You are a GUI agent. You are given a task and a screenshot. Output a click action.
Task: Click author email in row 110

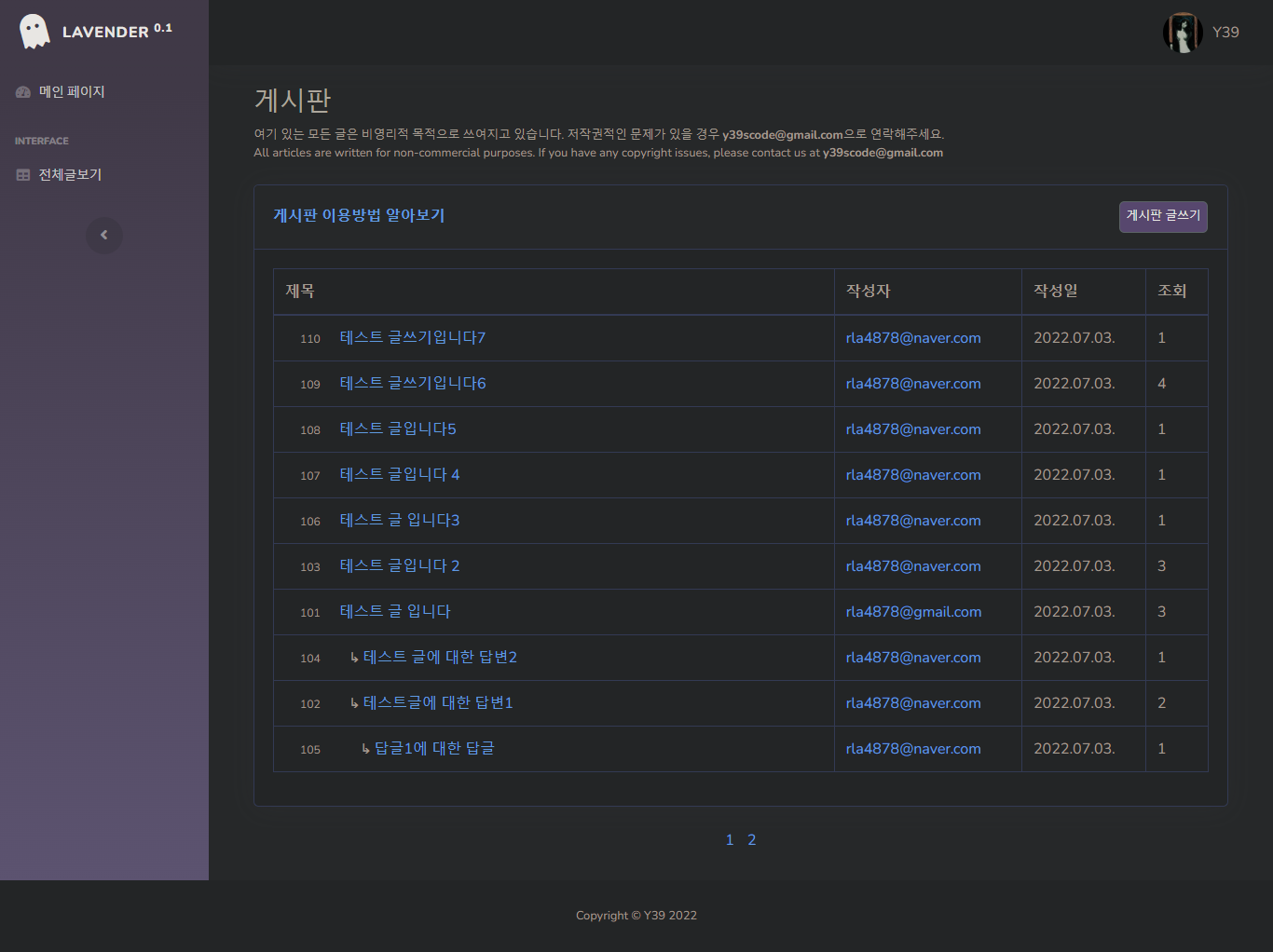[913, 338]
